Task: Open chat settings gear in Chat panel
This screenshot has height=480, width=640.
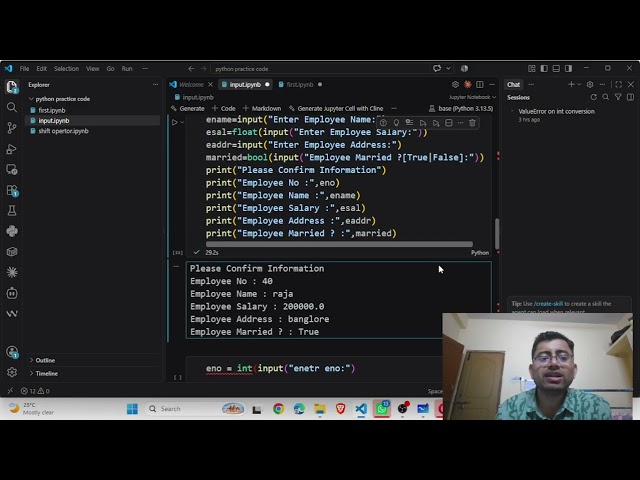Action: coord(590,84)
